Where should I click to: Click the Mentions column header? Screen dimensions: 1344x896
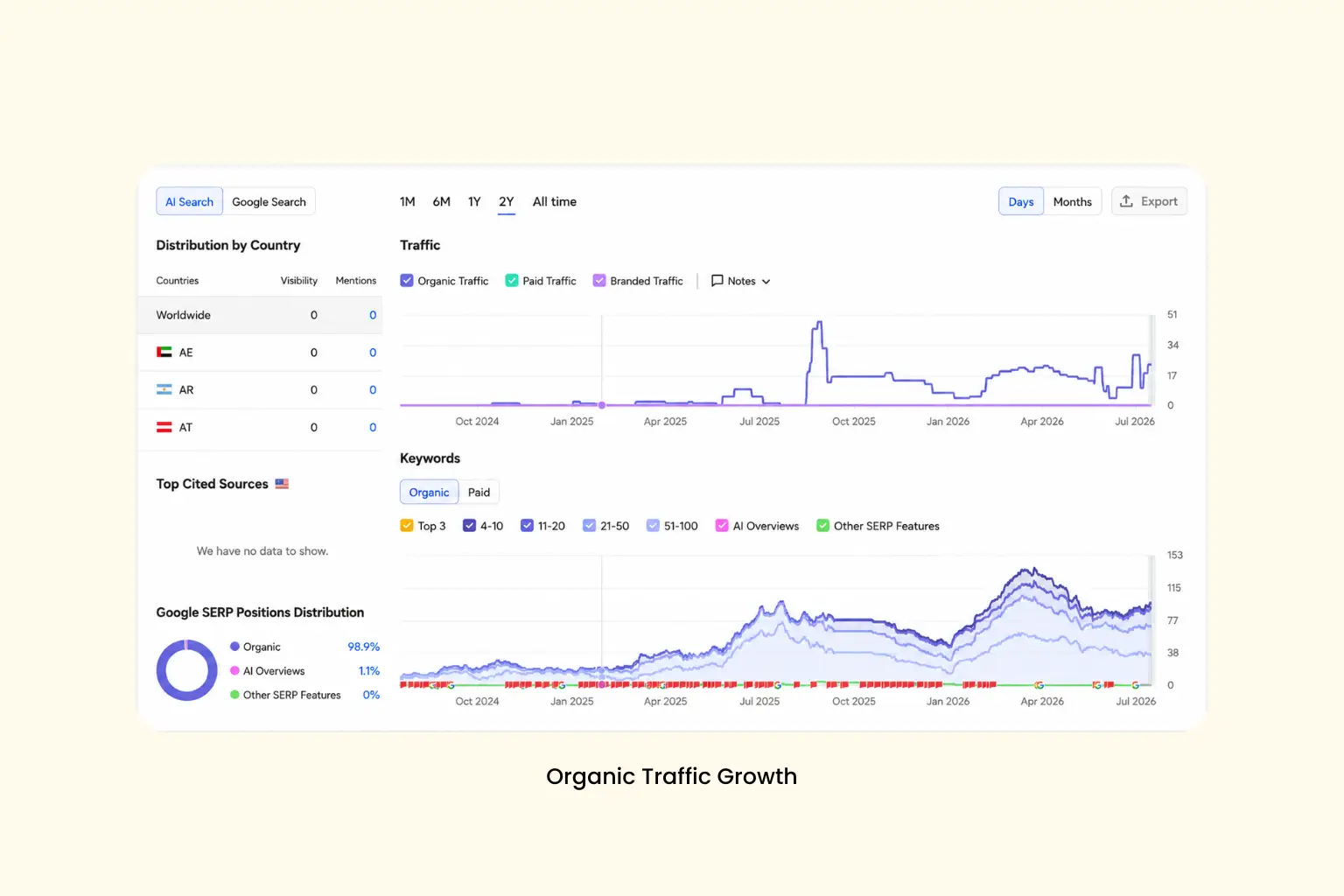(356, 281)
